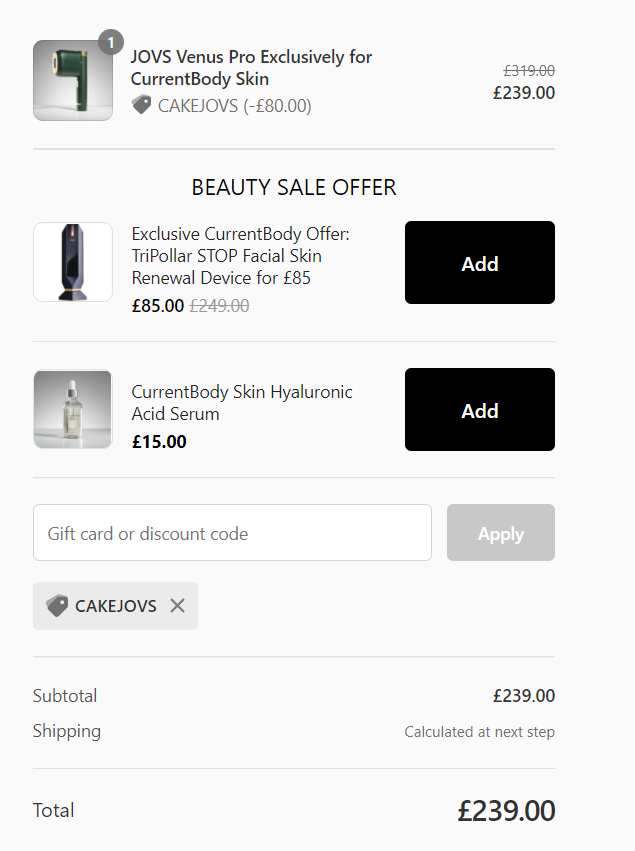Open the TriPollar STOP product thumbnail
This screenshot has height=851, width=635.
point(73,262)
